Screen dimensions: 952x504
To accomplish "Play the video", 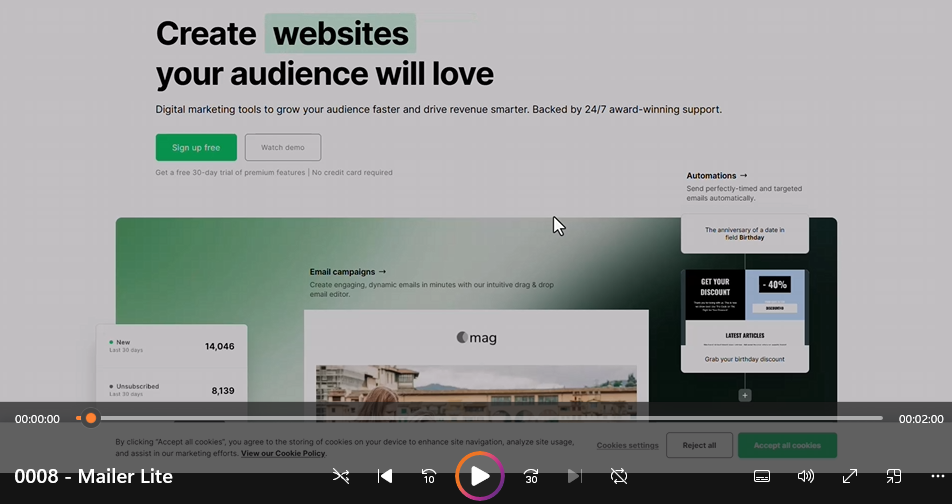I will tap(480, 477).
